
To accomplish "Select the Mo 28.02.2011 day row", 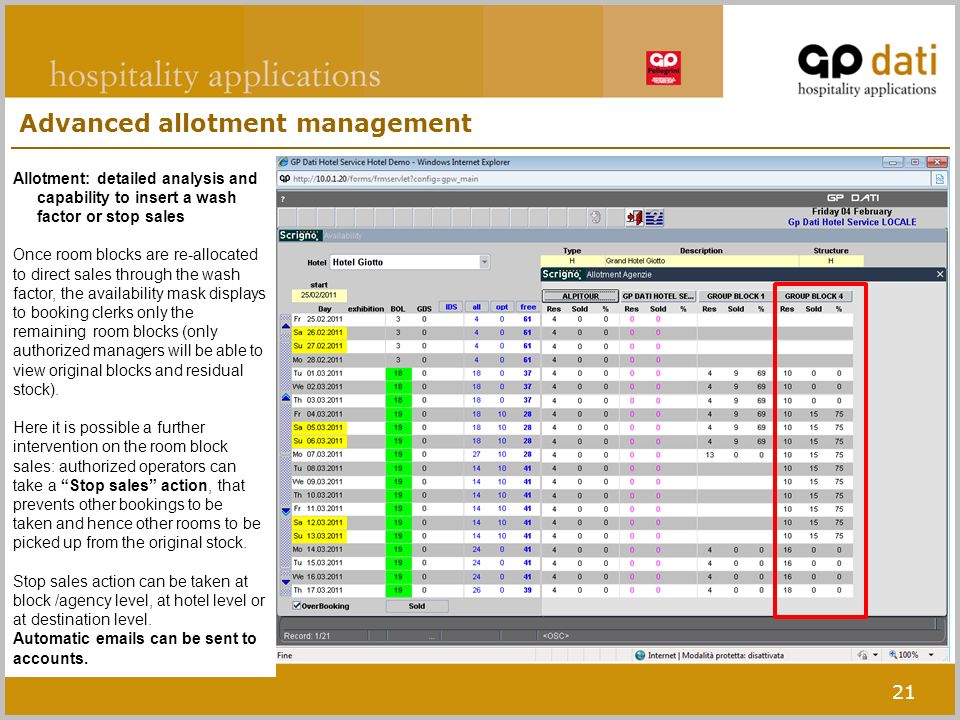I will click(317, 360).
